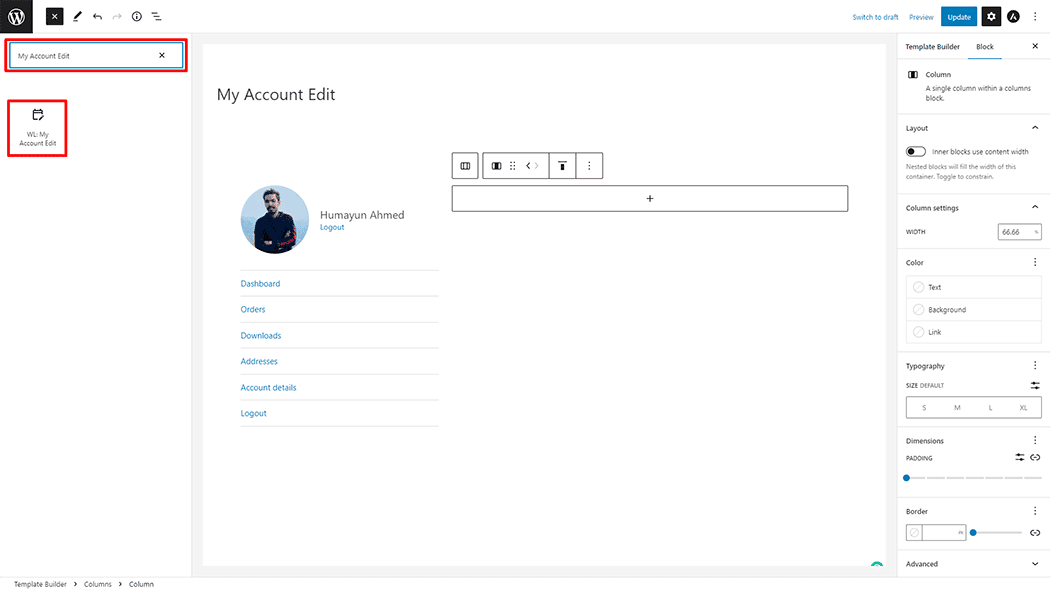Click the block mover right arrow icon
The image size is (1050, 590).
coord(538,165)
